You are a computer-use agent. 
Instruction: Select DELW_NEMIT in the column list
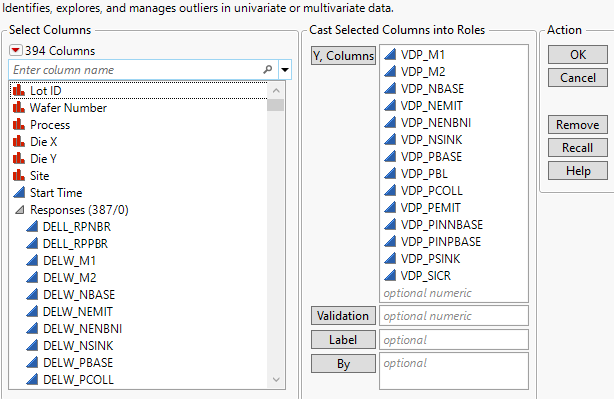(x=138, y=312)
